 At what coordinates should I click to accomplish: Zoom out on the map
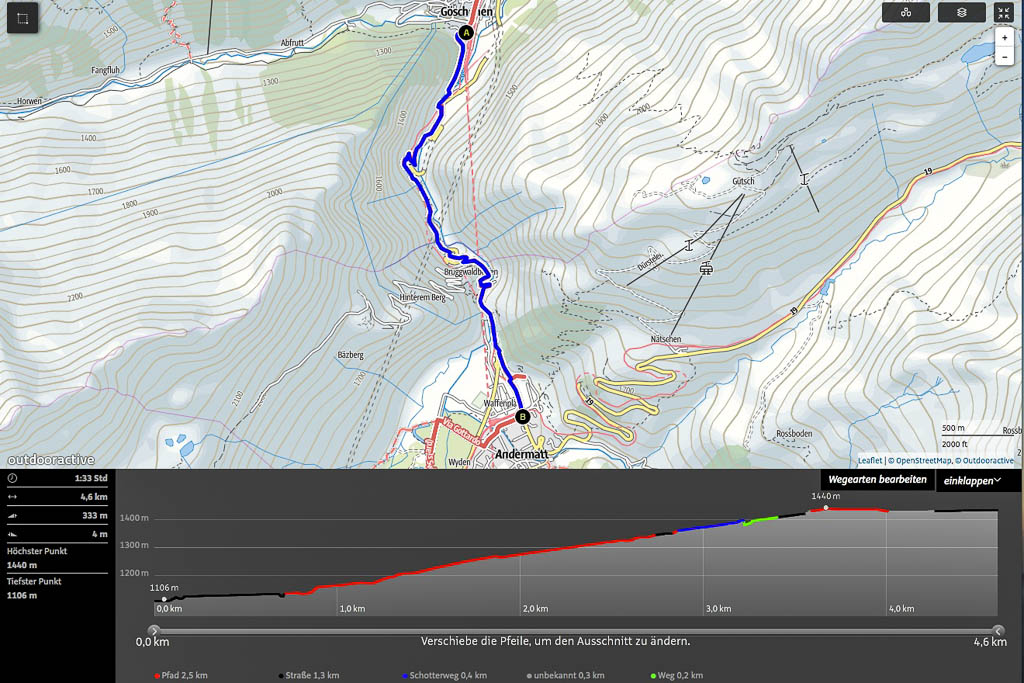(x=1004, y=57)
